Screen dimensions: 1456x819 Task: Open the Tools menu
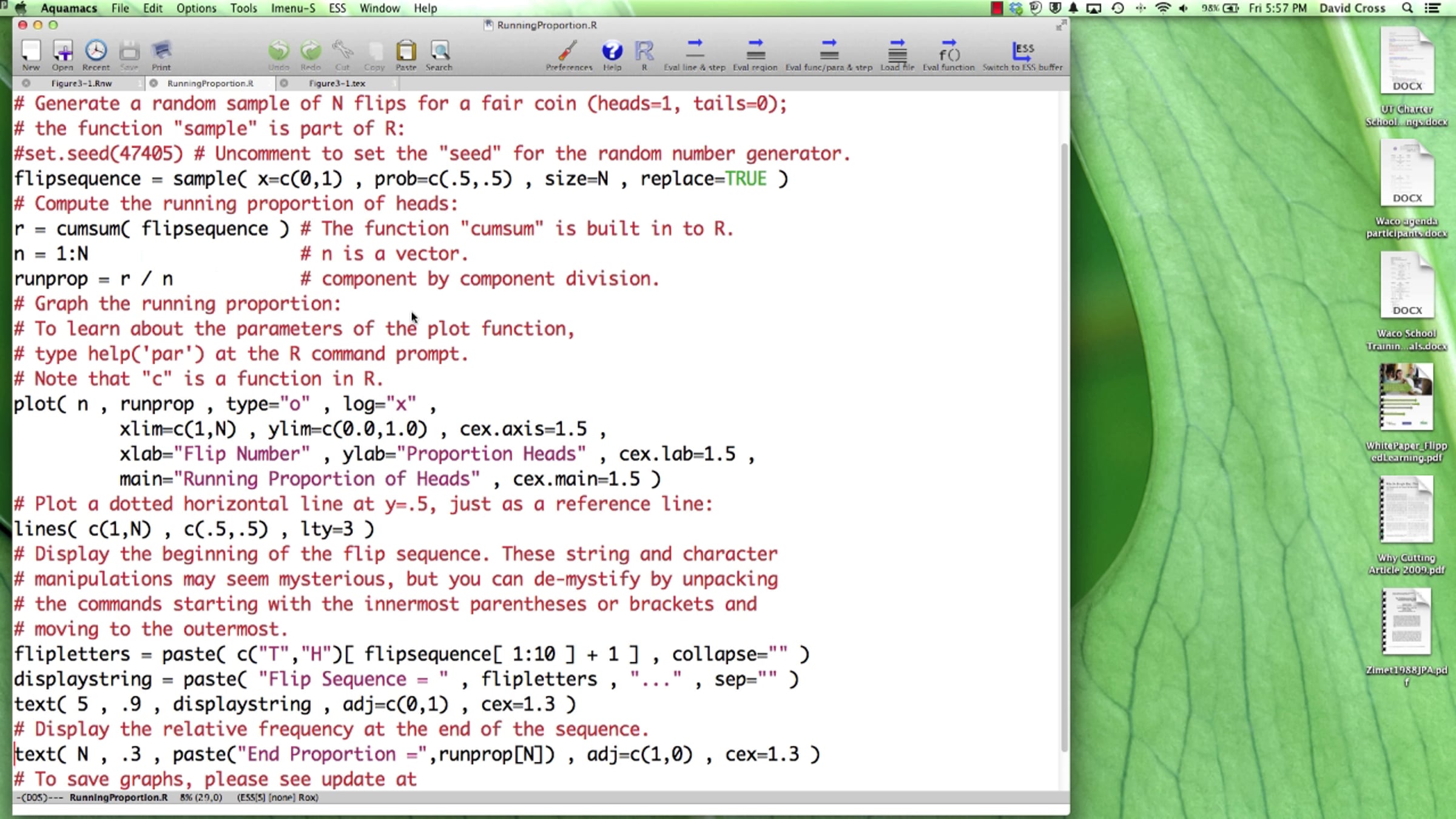[x=244, y=8]
